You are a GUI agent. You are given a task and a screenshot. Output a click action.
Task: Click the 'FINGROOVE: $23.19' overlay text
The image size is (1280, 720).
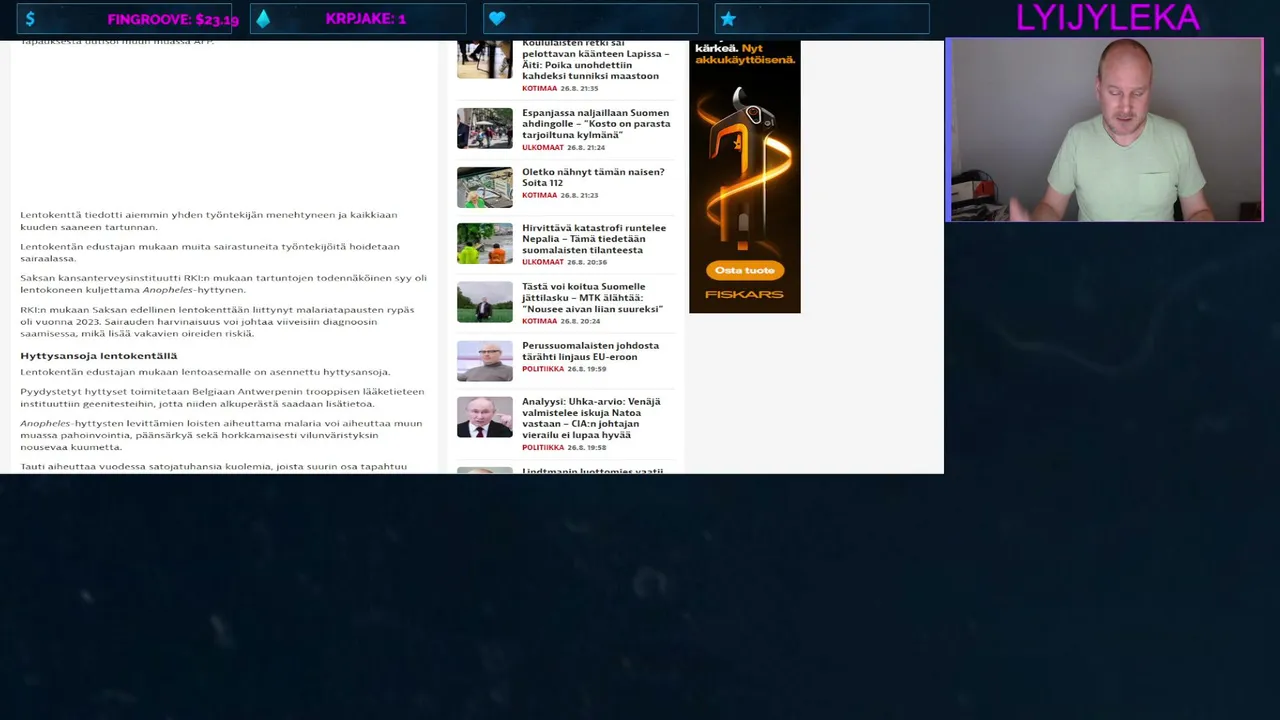pyautogui.click(x=173, y=20)
